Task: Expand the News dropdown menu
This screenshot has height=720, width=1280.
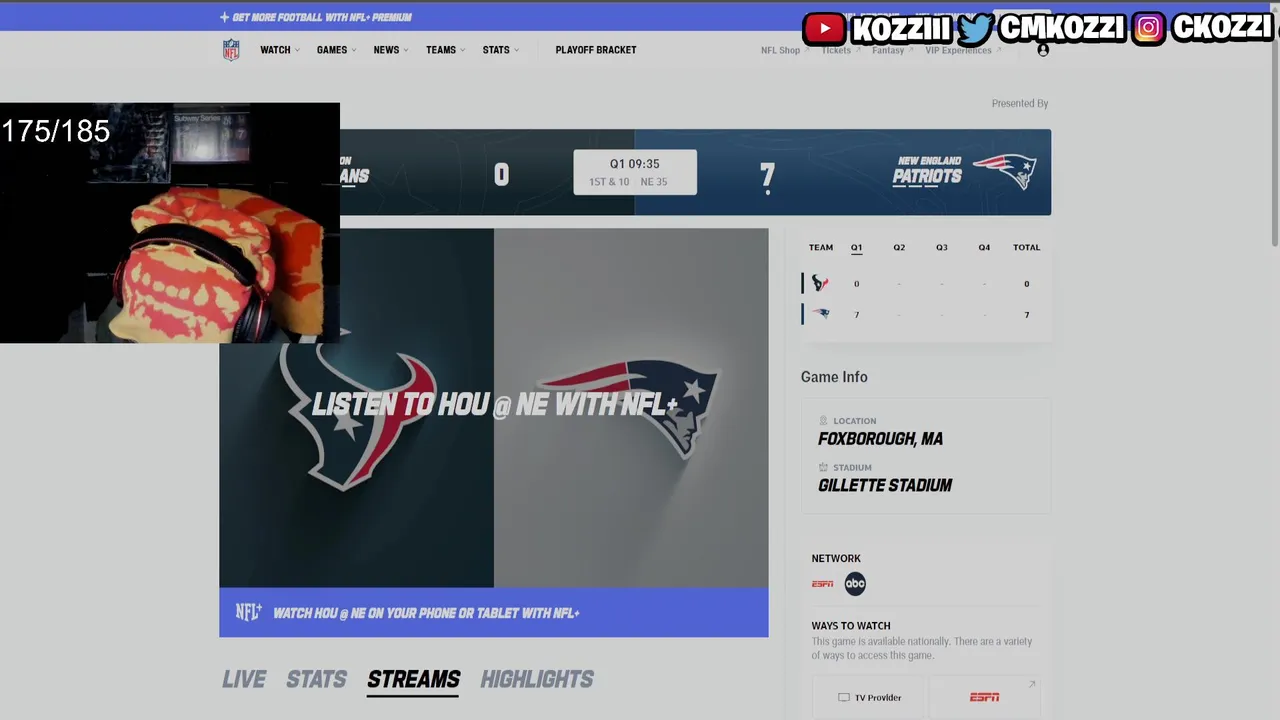Action: (391, 50)
